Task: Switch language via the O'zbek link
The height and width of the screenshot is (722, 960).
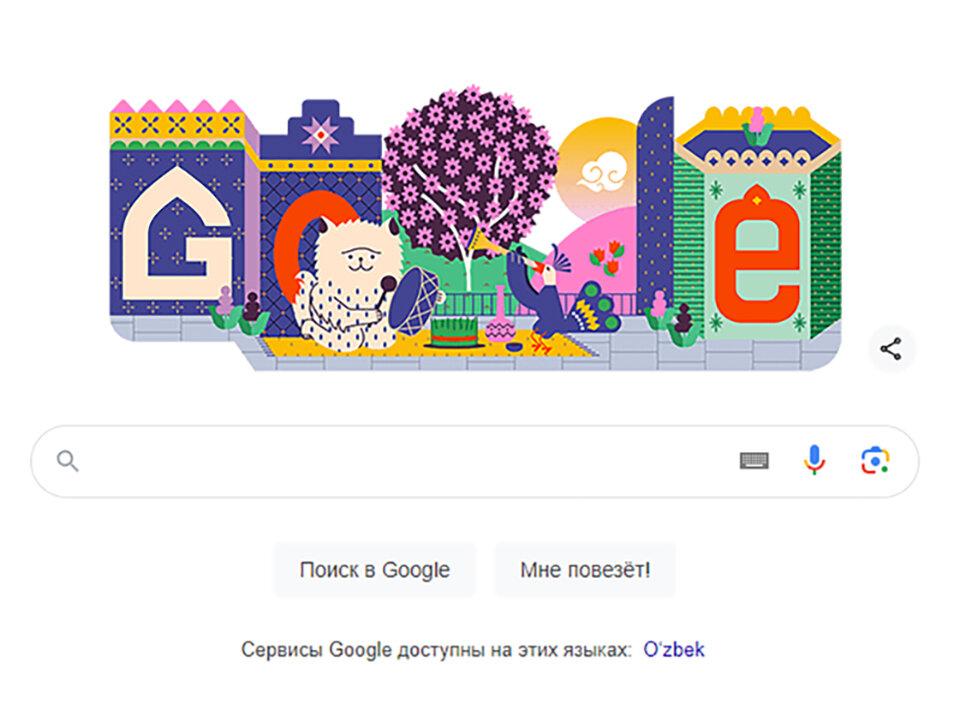Action: tap(673, 649)
